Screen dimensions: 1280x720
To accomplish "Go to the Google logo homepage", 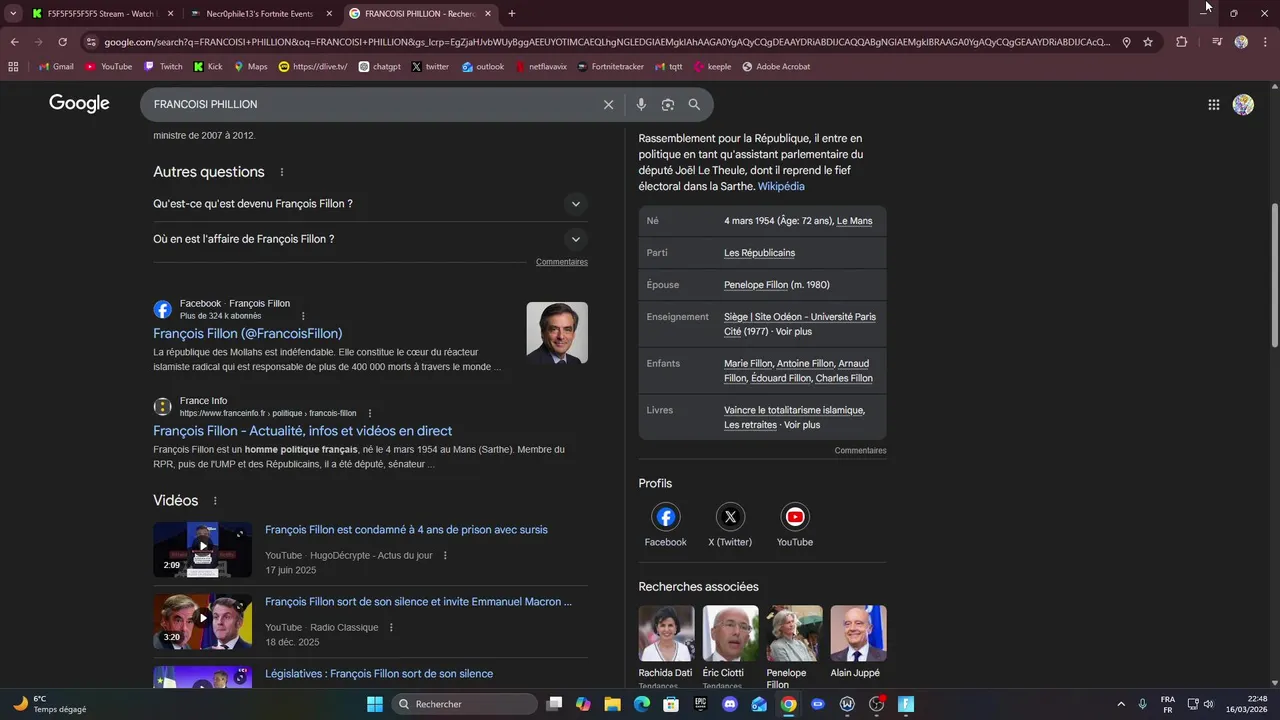I will [x=79, y=103].
